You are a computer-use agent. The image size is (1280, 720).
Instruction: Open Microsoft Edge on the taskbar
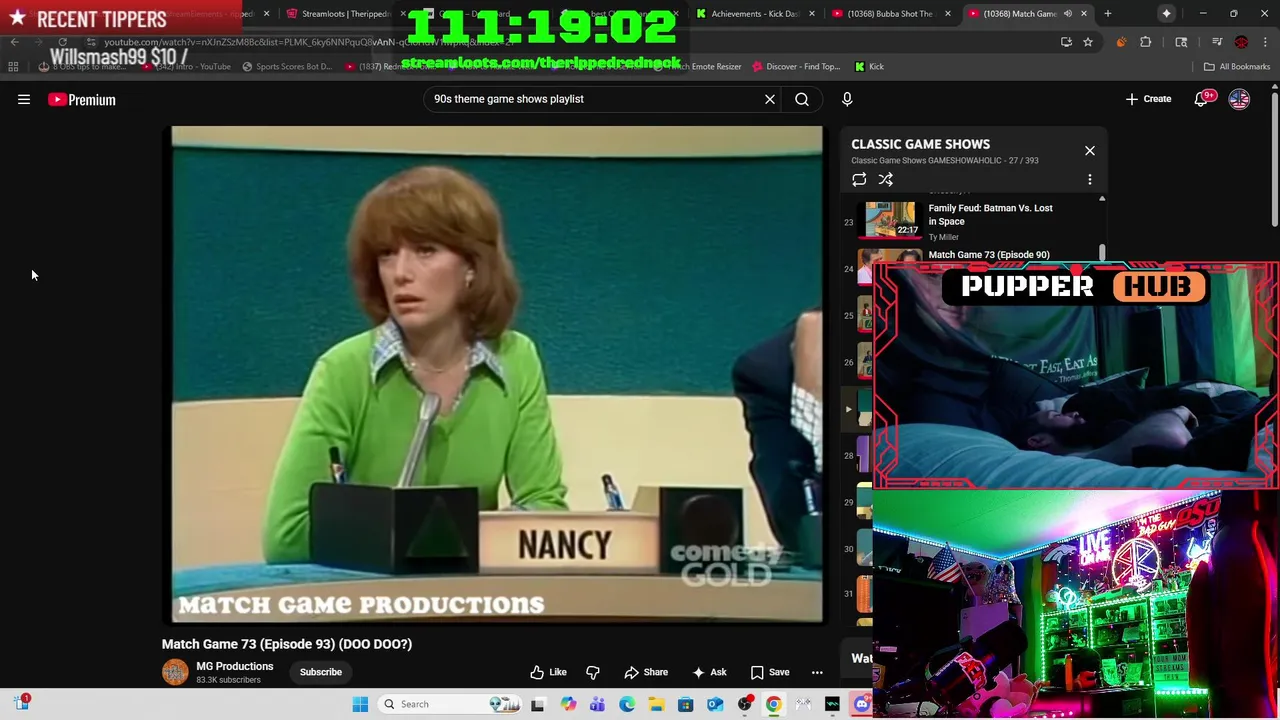point(627,704)
